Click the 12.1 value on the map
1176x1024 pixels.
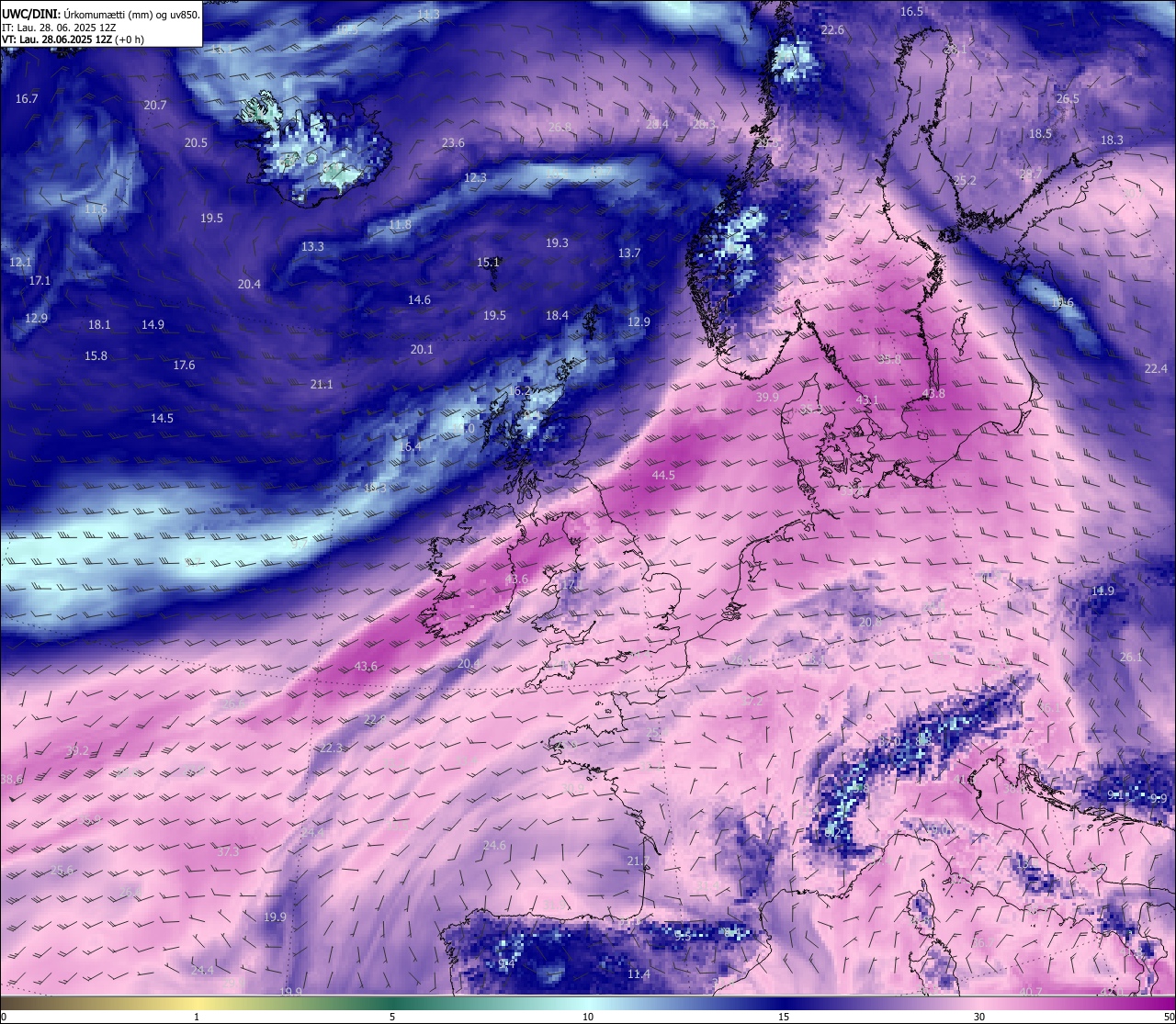pos(20,262)
